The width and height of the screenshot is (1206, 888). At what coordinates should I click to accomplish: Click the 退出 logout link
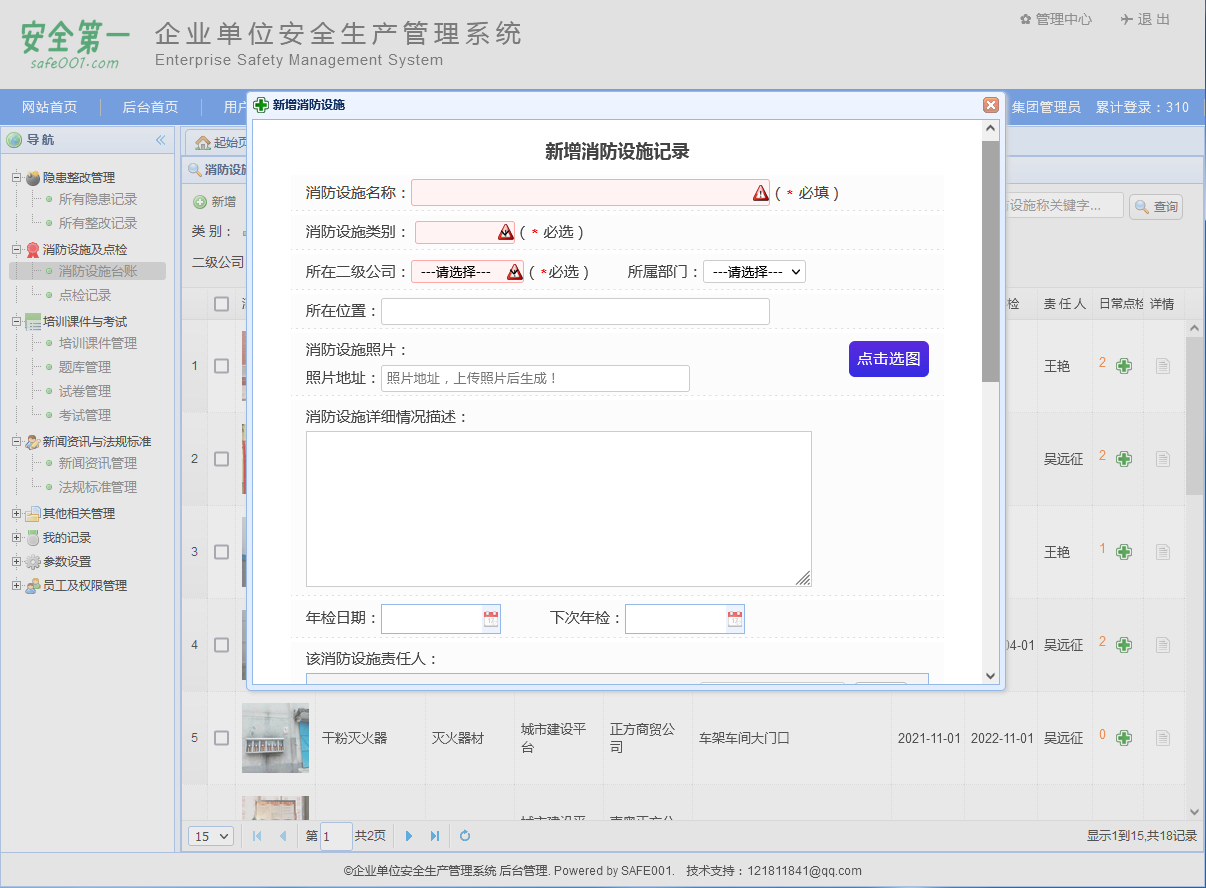pos(1146,19)
